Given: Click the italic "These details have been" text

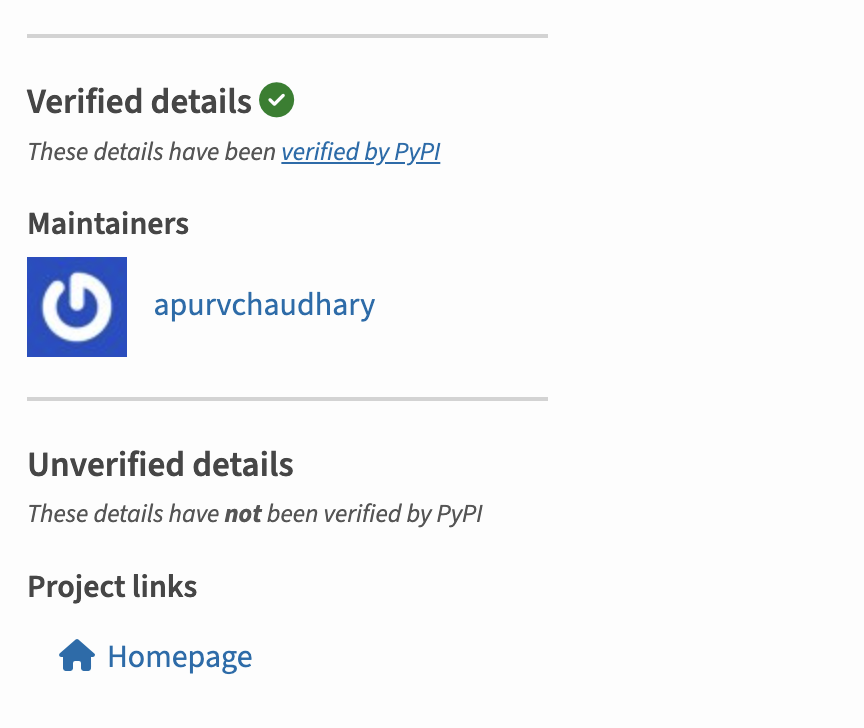Looking at the screenshot, I should [152, 152].
